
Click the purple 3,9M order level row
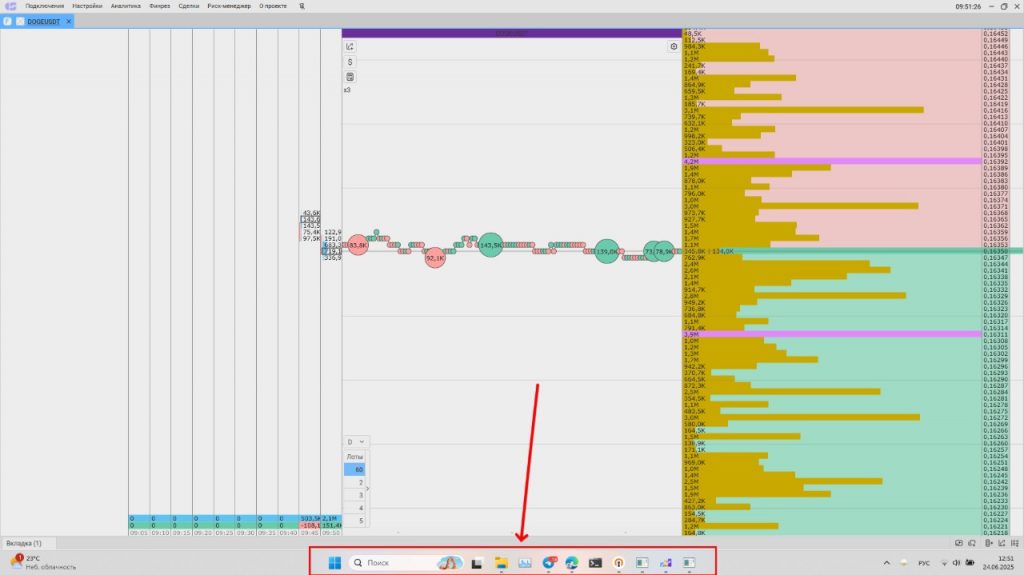(x=832, y=334)
